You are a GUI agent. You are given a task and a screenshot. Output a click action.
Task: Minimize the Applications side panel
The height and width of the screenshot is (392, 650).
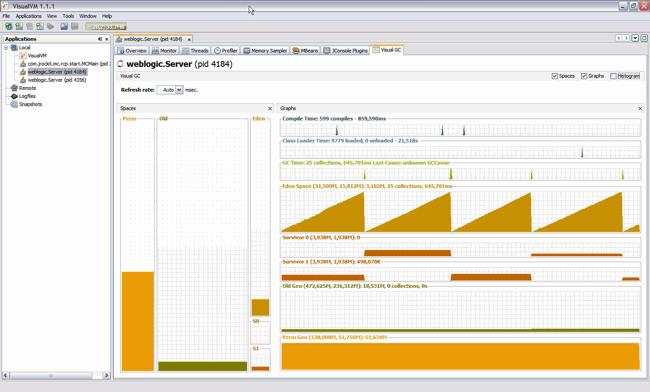click(100, 39)
